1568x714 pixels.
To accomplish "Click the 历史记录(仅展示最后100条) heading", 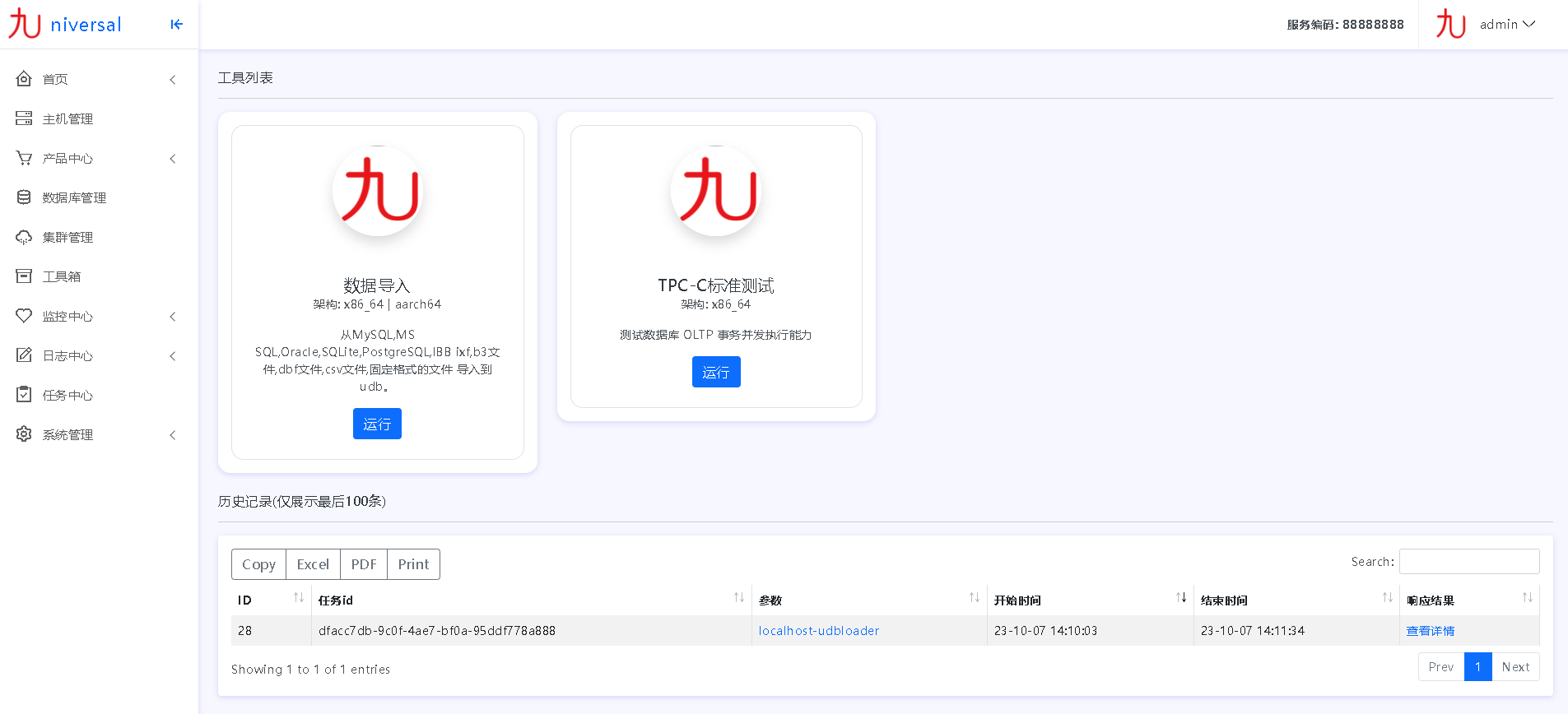I will (302, 502).
